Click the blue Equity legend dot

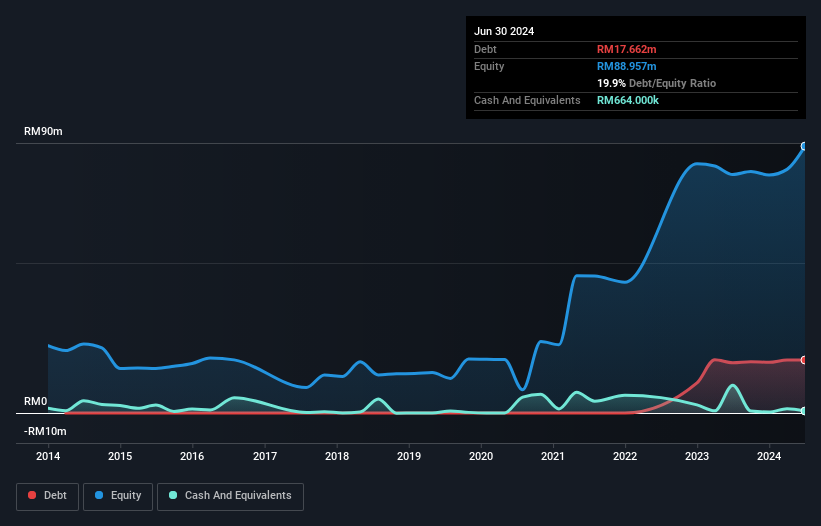click(x=99, y=495)
